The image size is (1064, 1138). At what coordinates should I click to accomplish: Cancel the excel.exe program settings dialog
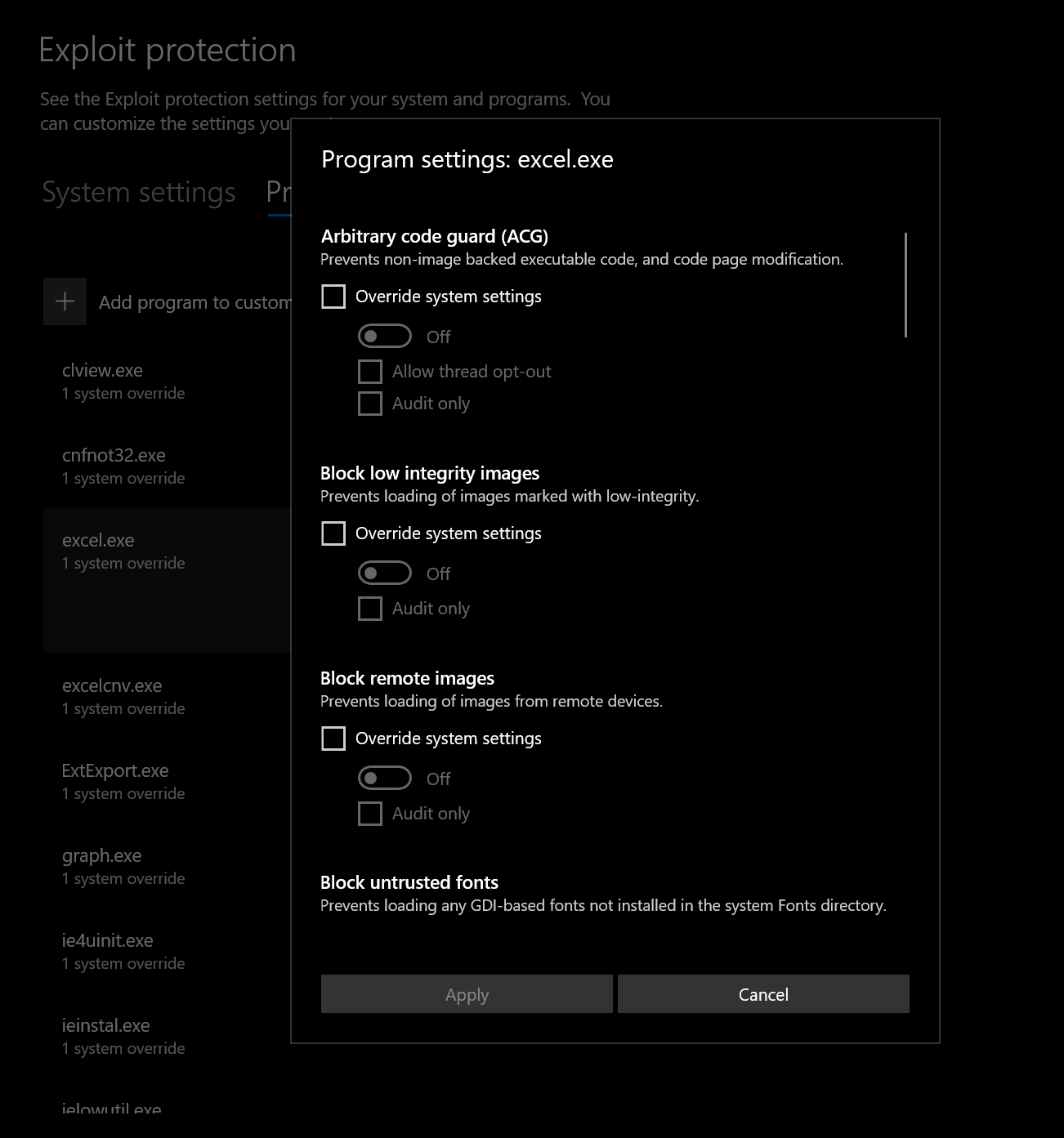point(763,994)
